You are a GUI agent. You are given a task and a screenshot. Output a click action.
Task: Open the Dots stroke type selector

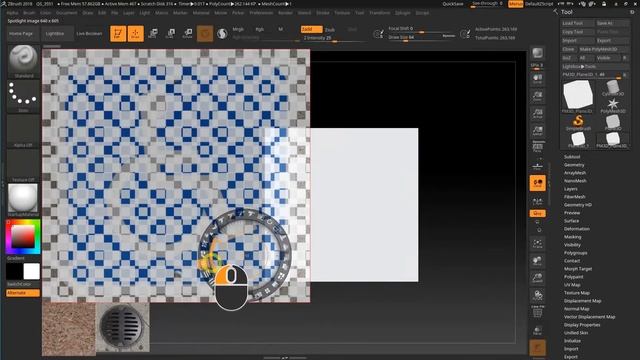23,96
